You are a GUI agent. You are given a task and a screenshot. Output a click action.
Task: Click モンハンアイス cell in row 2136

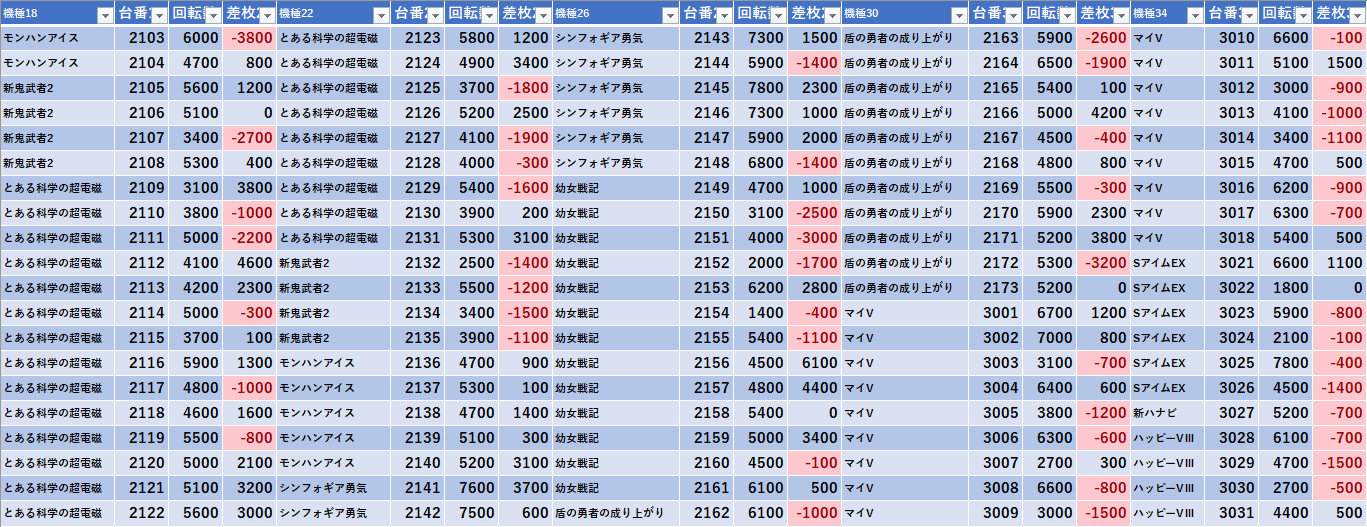(x=333, y=363)
